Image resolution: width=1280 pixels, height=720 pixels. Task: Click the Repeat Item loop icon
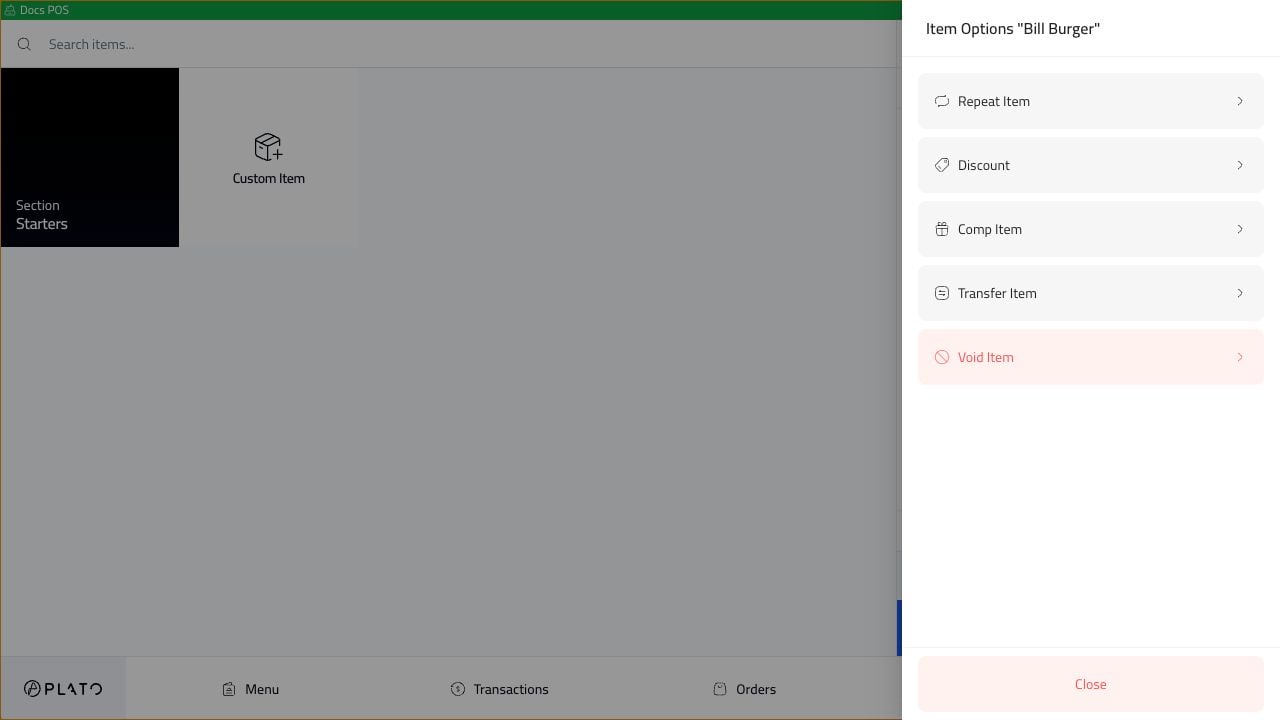point(942,101)
